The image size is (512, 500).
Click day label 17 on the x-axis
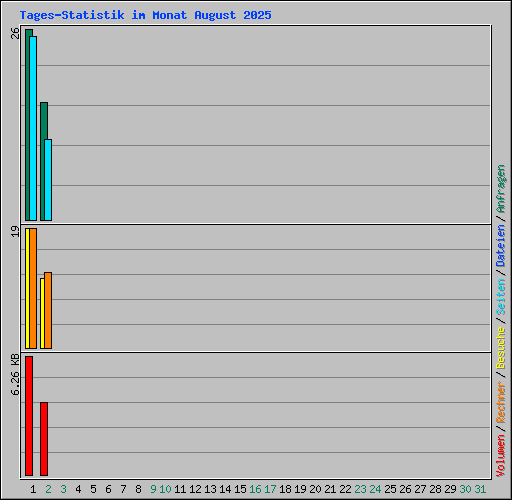click(x=270, y=489)
